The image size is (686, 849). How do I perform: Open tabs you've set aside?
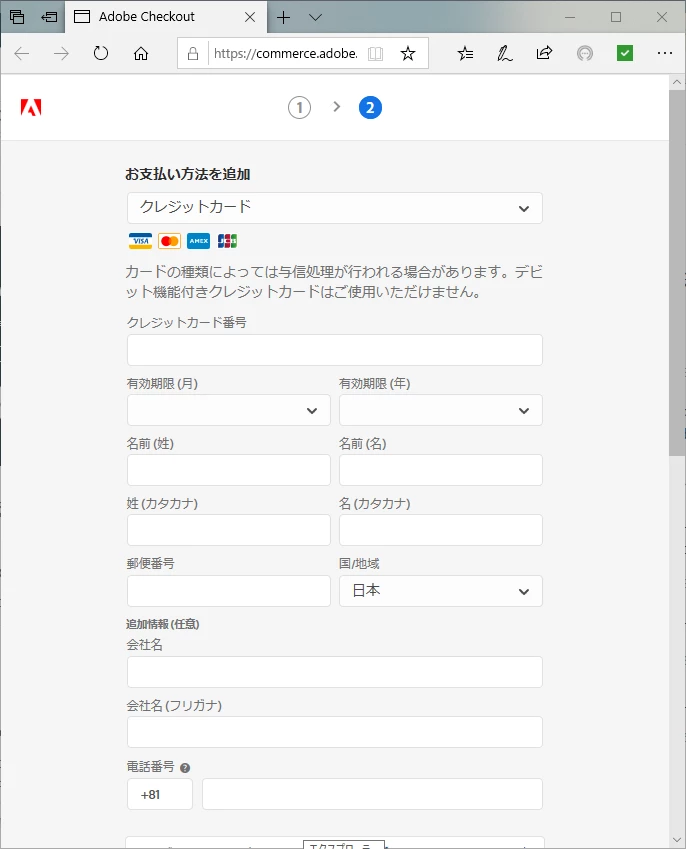(x=17, y=17)
